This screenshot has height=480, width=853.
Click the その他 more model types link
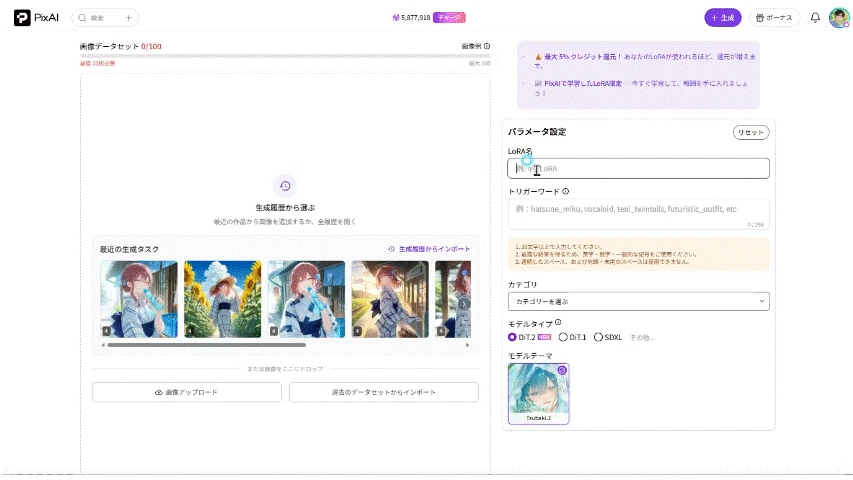[x=642, y=338]
